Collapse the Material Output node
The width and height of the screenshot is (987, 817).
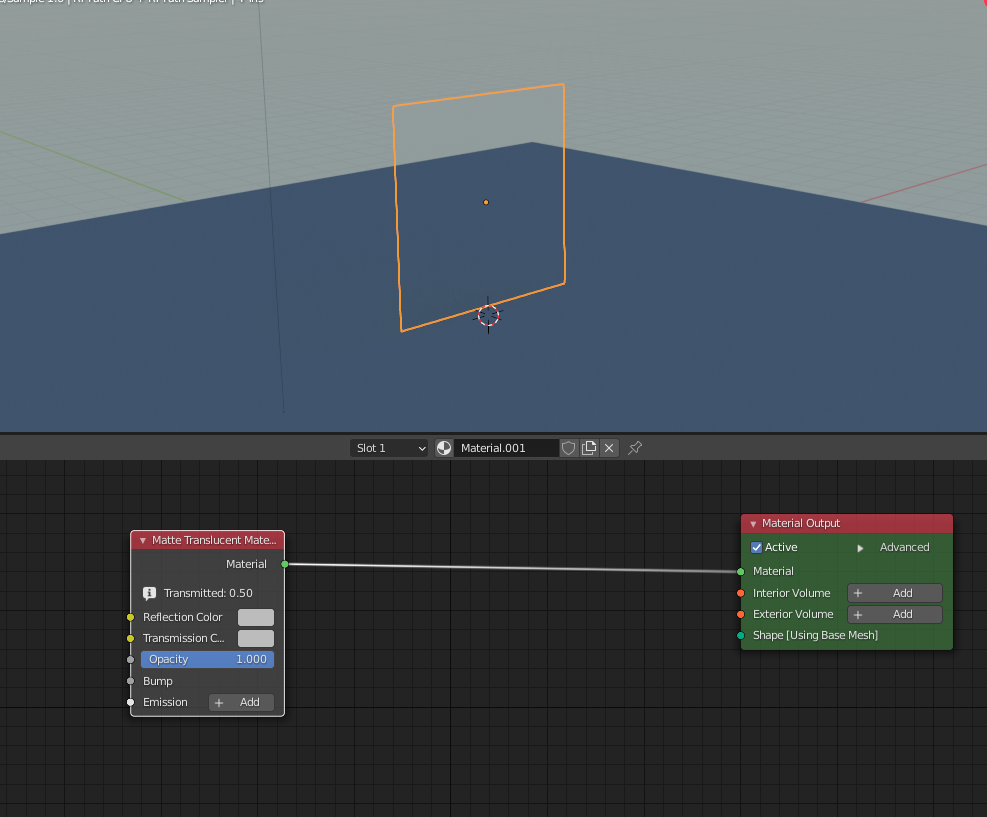coord(753,524)
